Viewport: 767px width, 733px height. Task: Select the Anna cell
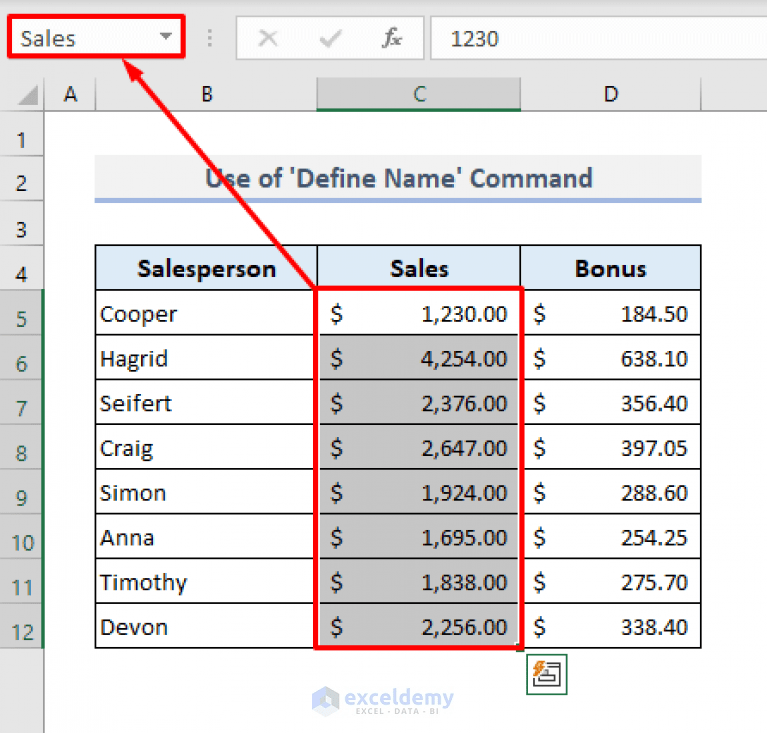tap(205, 537)
